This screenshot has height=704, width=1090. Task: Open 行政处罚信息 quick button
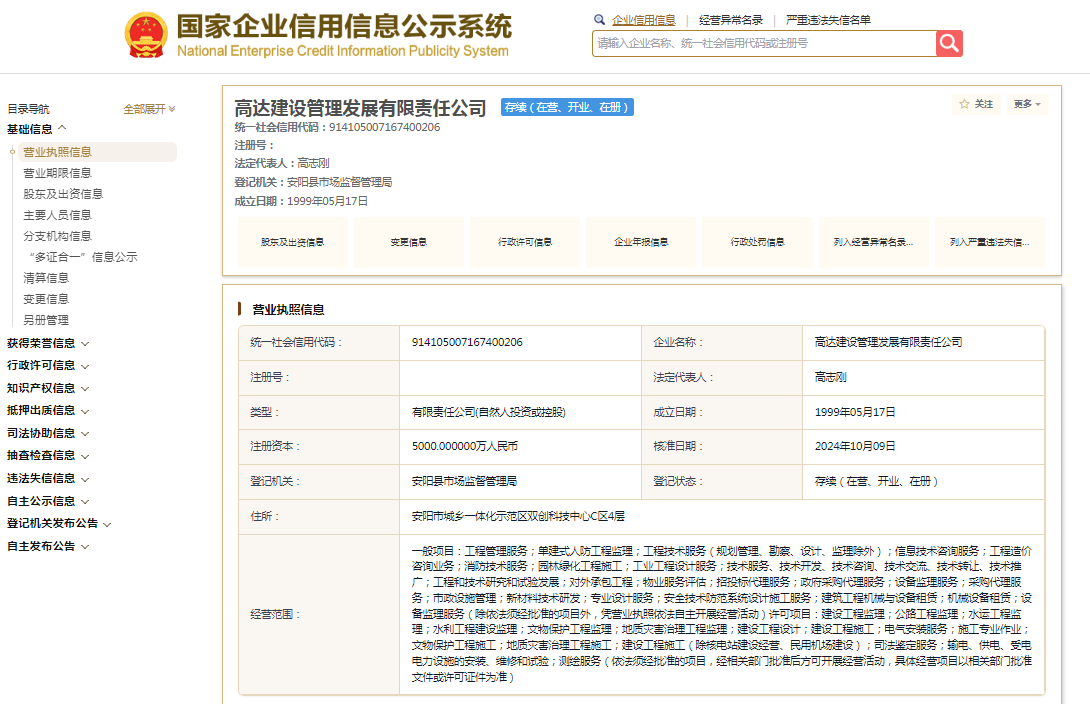coord(757,242)
